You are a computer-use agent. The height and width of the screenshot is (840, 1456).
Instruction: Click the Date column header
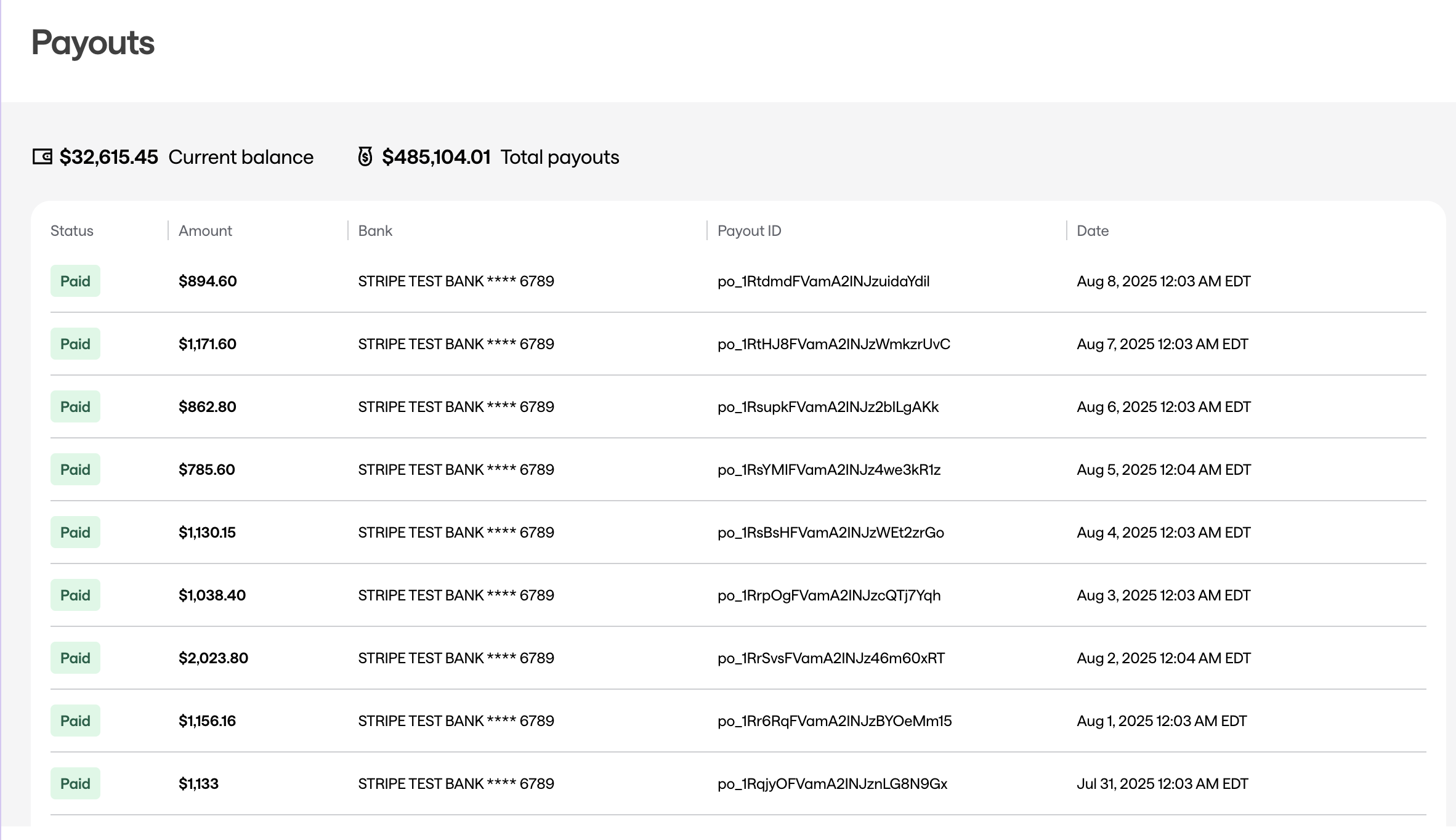coord(1093,231)
